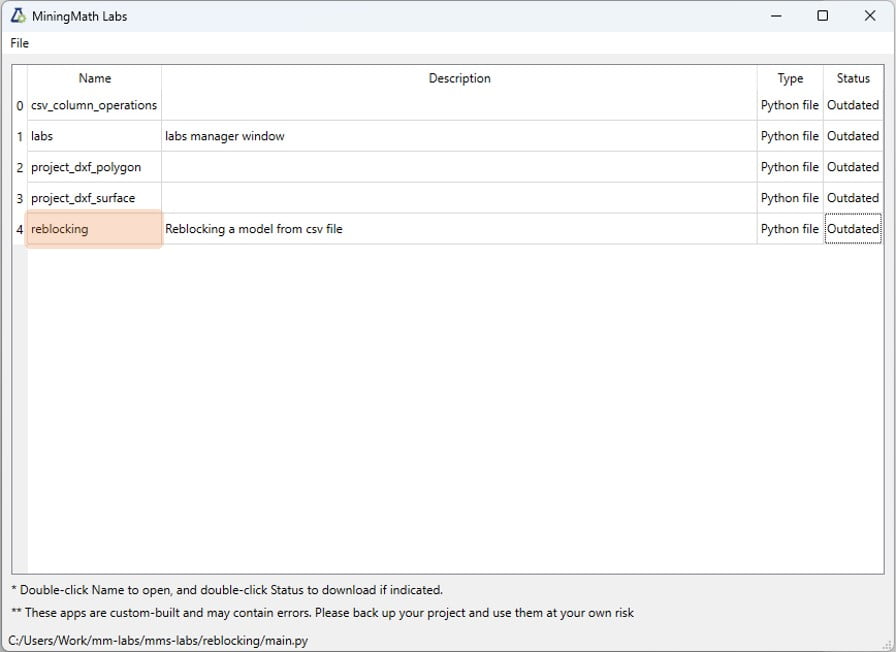This screenshot has height=652, width=896.
Task: Maximize the MiningMath Labs window
Action: point(822,16)
